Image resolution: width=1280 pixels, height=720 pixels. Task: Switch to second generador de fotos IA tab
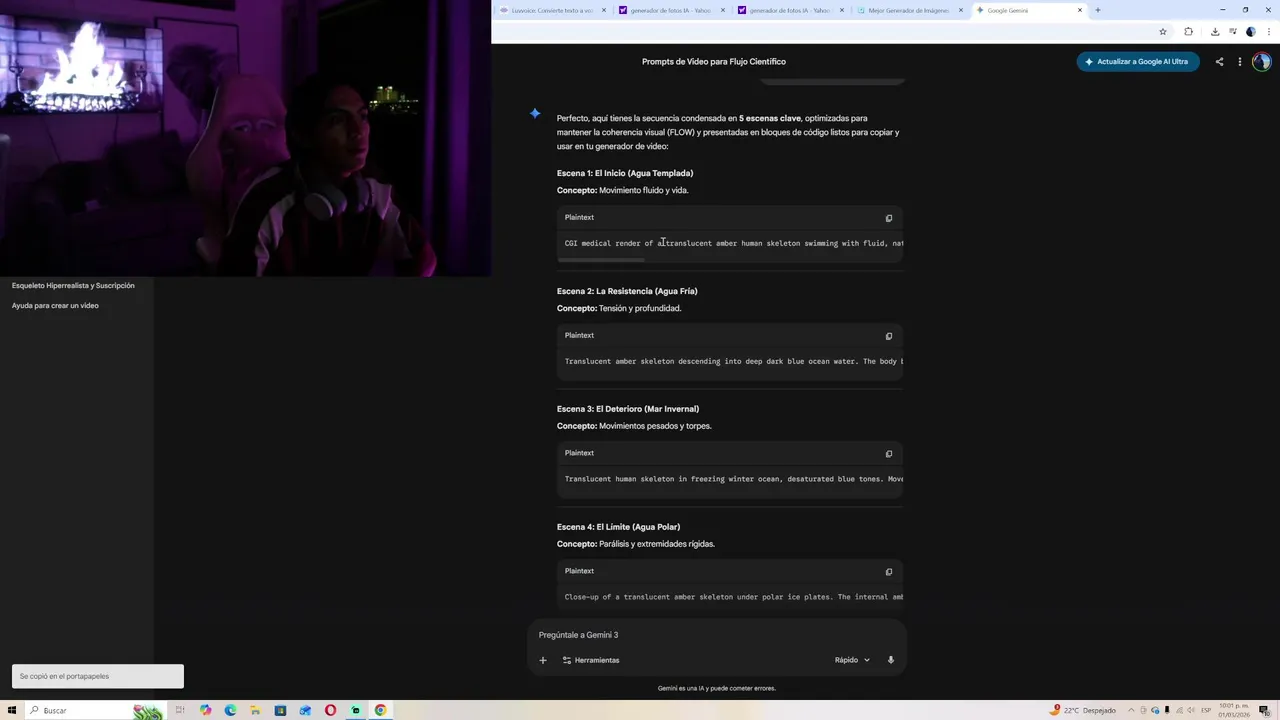[789, 10]
